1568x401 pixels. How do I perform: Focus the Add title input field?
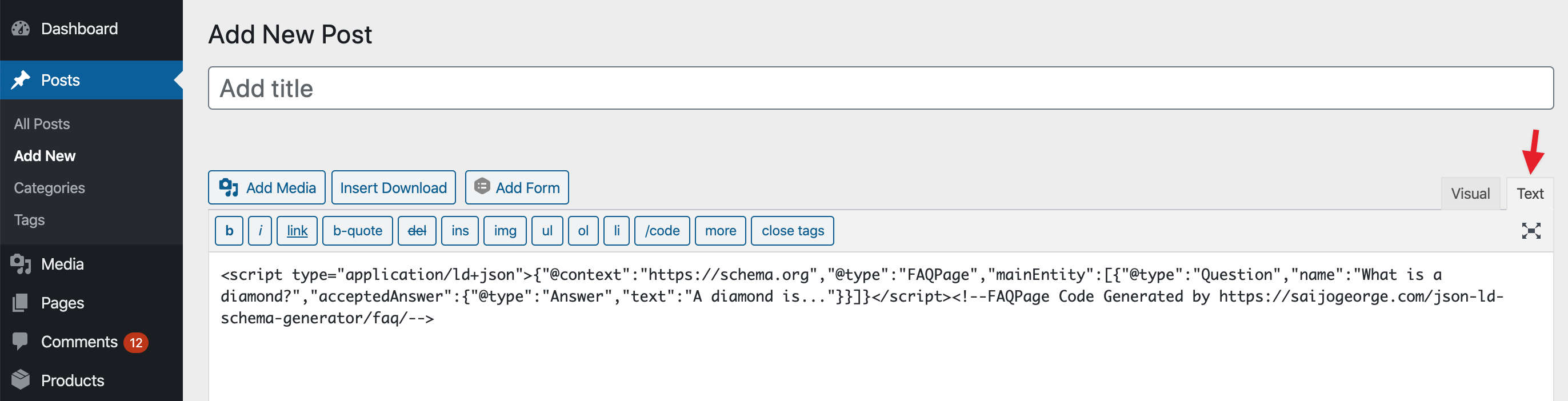tap(880, 88)
